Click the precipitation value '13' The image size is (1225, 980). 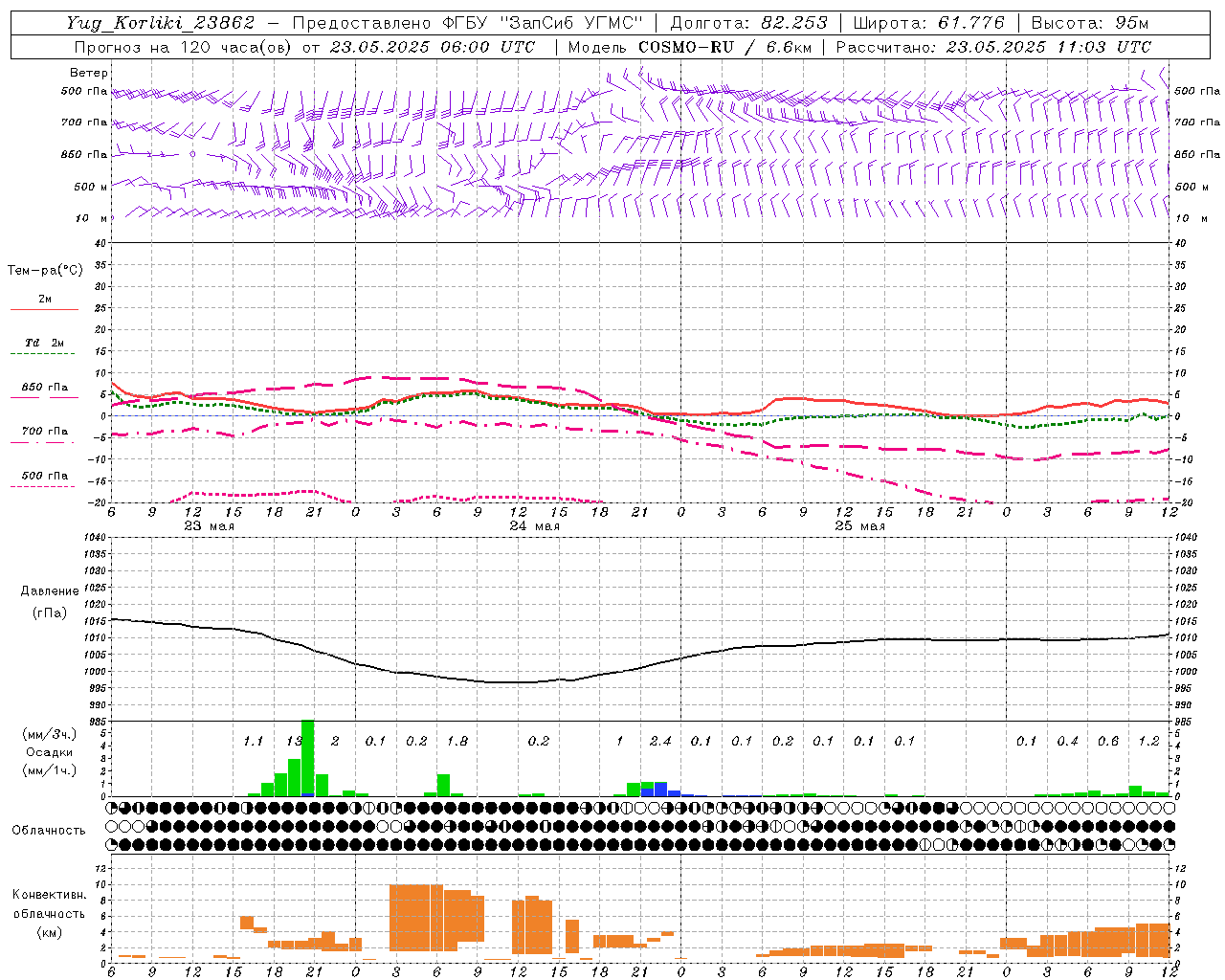[x=294, y=741]
